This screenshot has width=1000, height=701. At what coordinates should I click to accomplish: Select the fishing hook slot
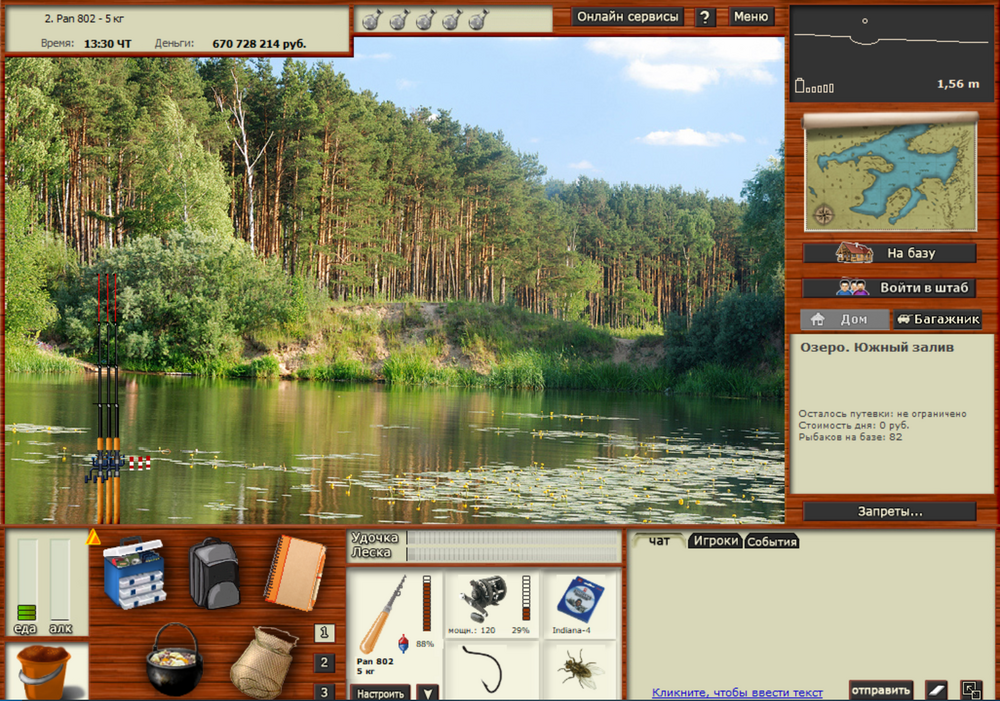coord(483,669)
